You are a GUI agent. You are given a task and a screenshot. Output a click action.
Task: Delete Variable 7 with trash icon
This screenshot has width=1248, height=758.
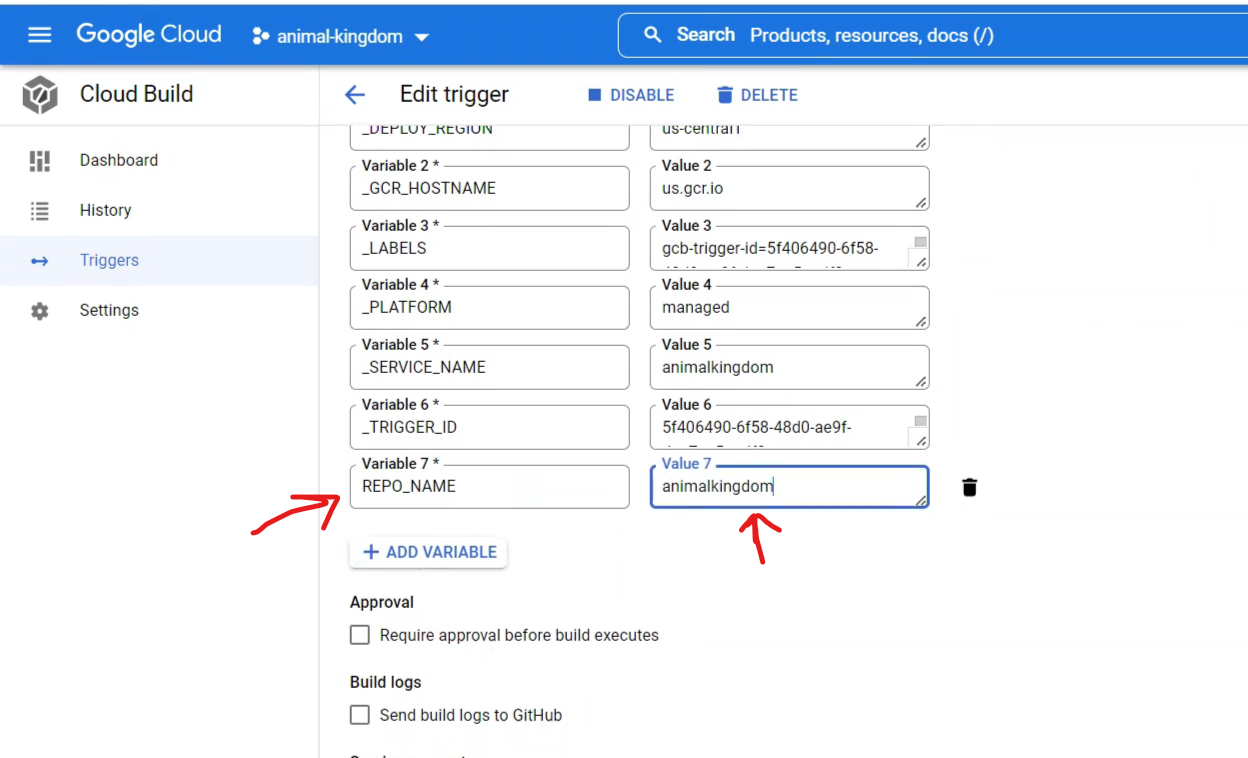coord(969,487)
